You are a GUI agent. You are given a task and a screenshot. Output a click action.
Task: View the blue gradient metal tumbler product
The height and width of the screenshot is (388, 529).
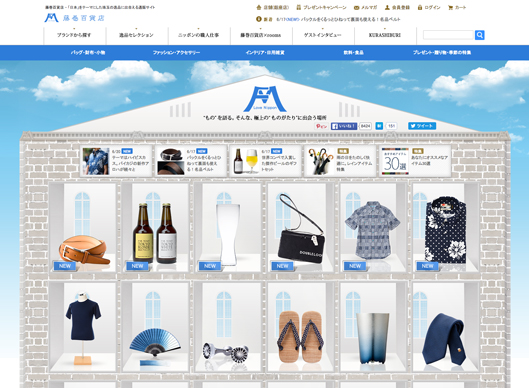373,338
